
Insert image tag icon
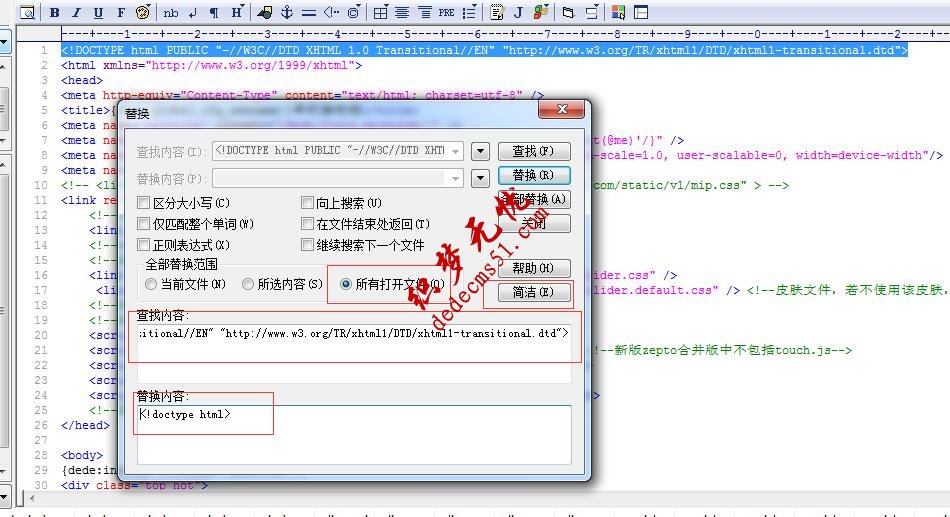coord(265,12)
